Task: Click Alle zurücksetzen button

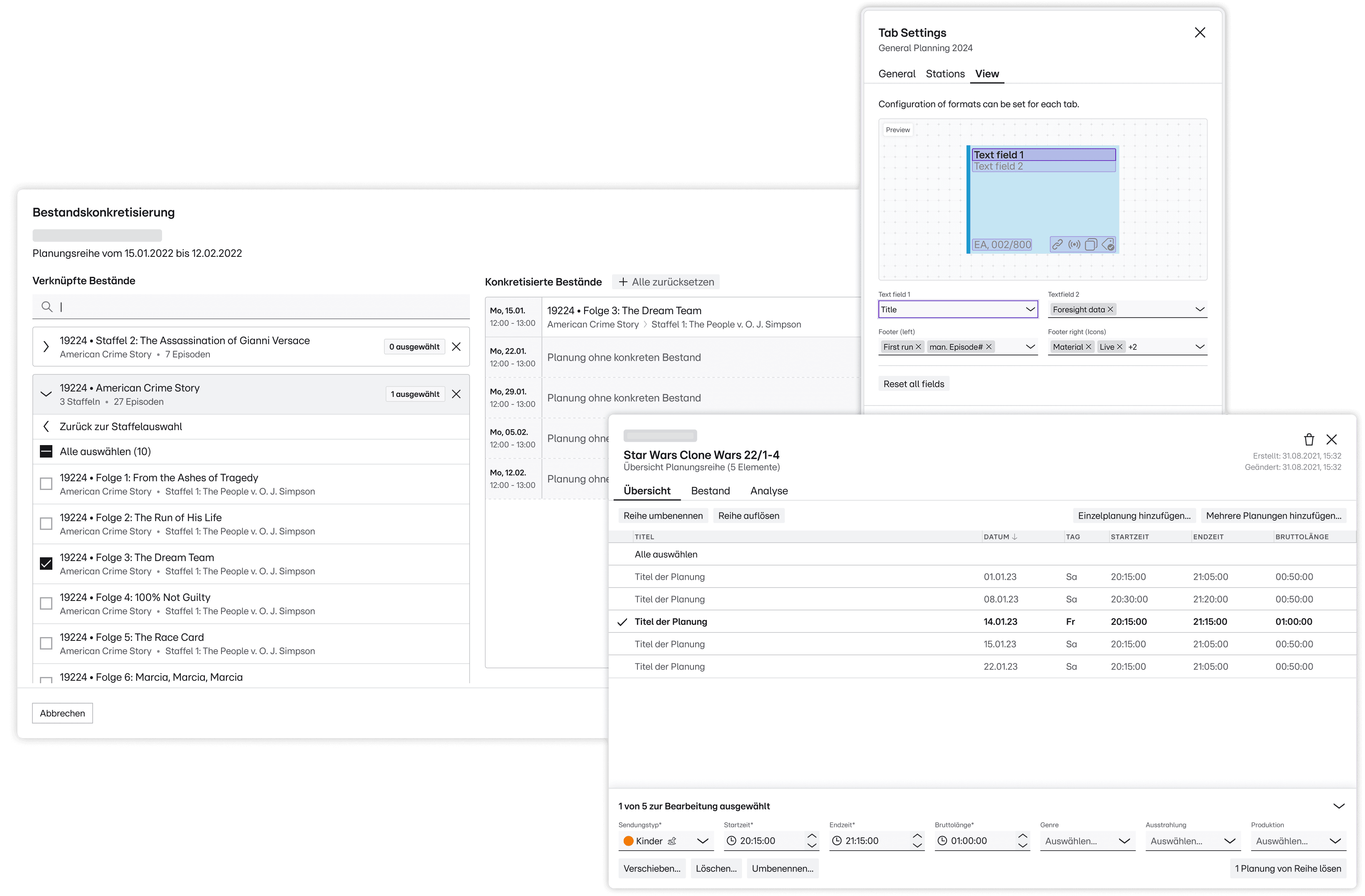Action: 666,282
